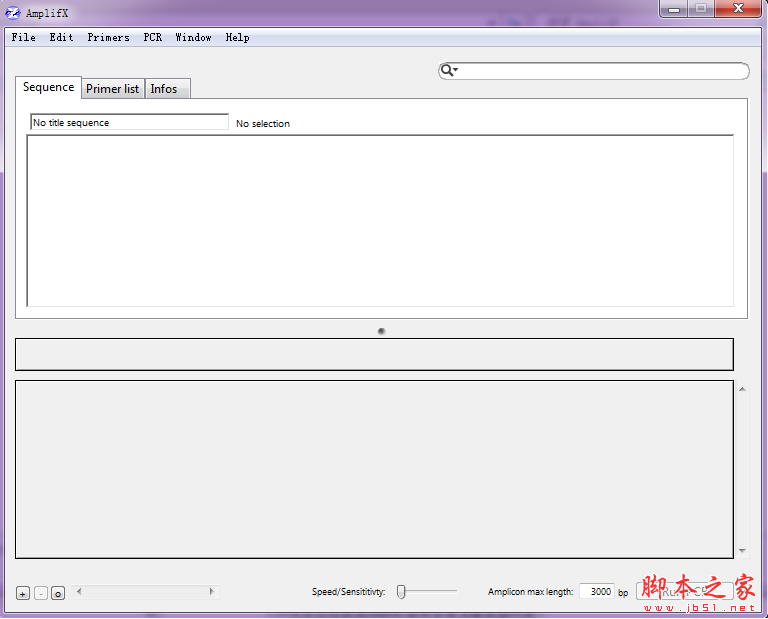The width and height of the screenshot is (768, 619).
Task: Minimize the AmplifX window
Action: tap(673, 9)
